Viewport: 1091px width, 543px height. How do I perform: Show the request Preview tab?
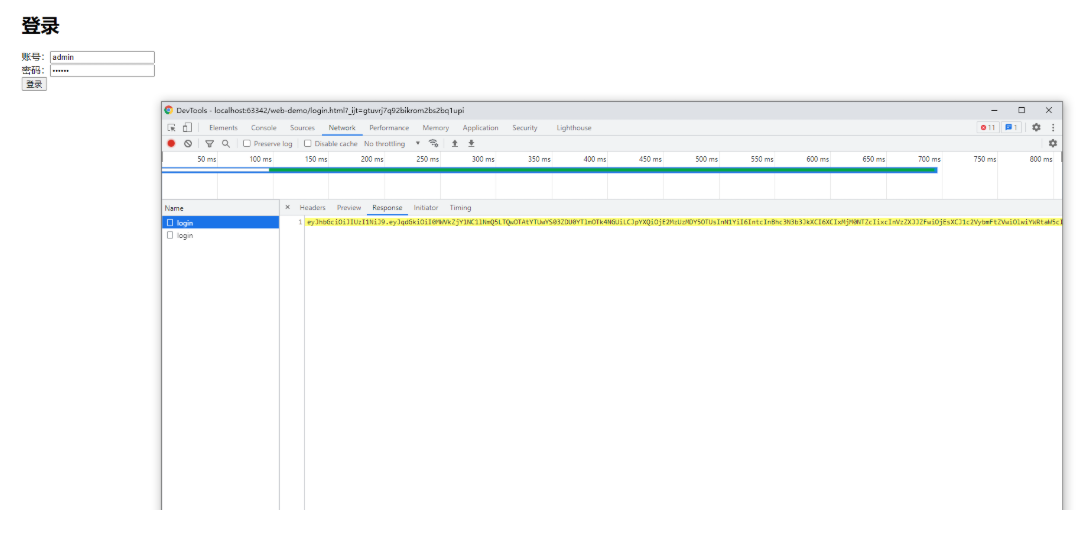[349, 207]
